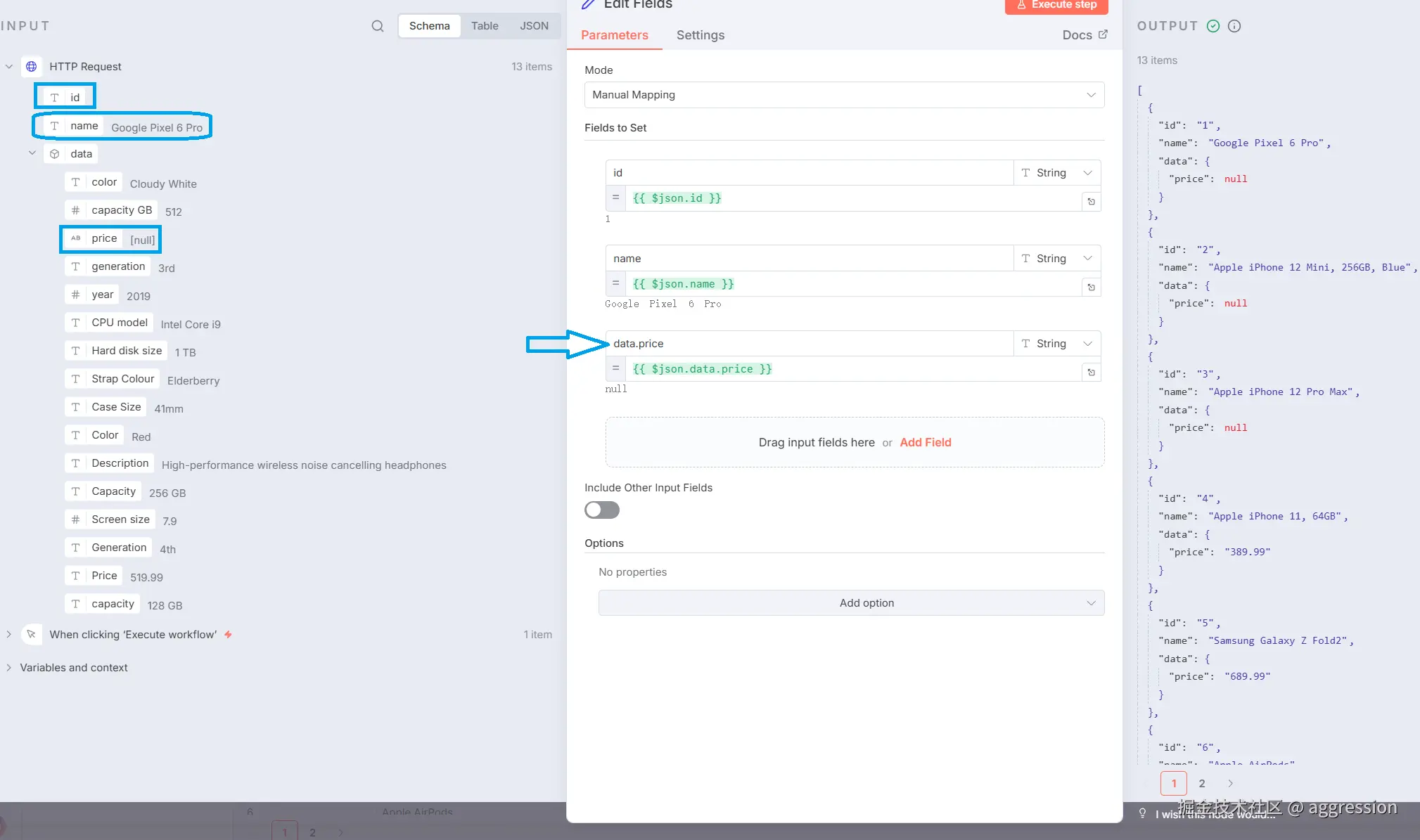
Task: Click the HTTP Request globe icon
Action: click(32, 66)
